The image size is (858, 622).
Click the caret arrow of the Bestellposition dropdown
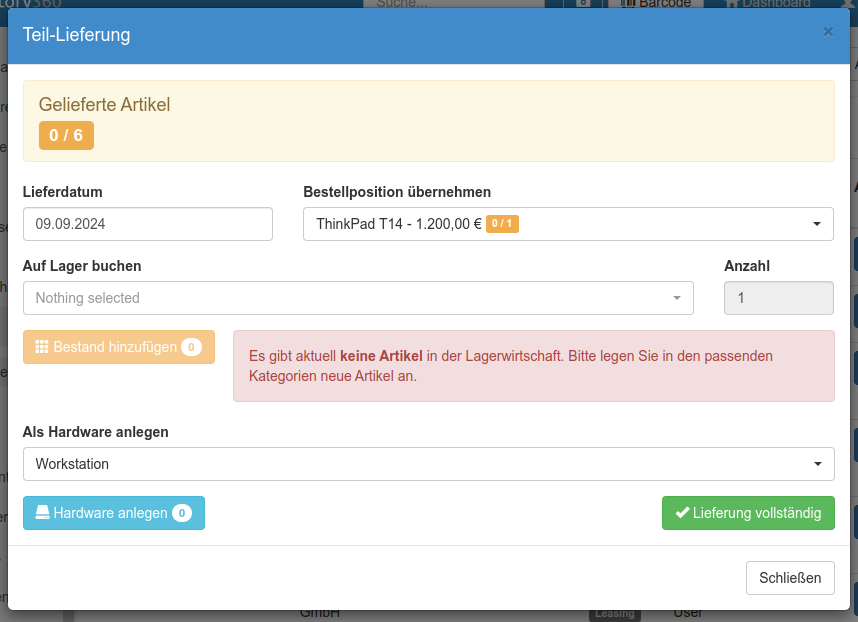(816, 224)
